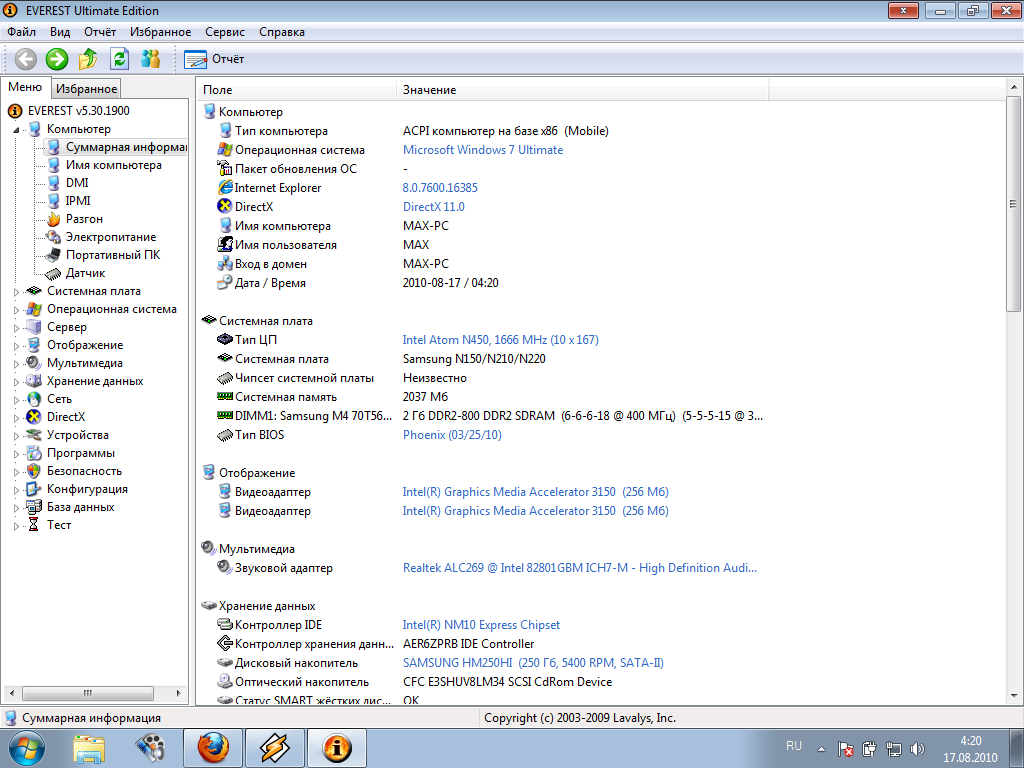Expand the Отображение tree node
Screen dimensions: 1024x768
(16, 345)
